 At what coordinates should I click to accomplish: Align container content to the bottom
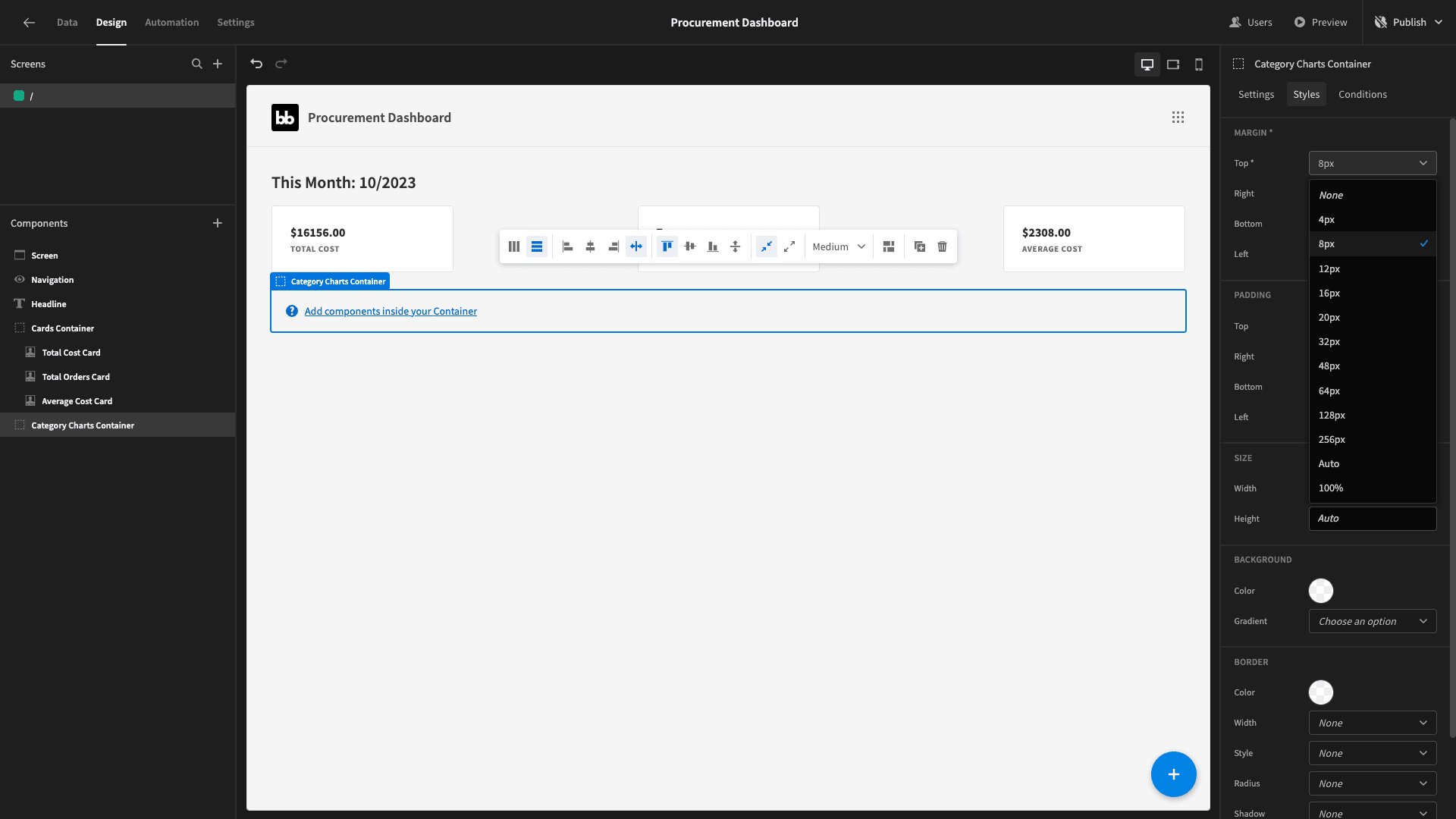pyautogui.click(x=713, y=246)
